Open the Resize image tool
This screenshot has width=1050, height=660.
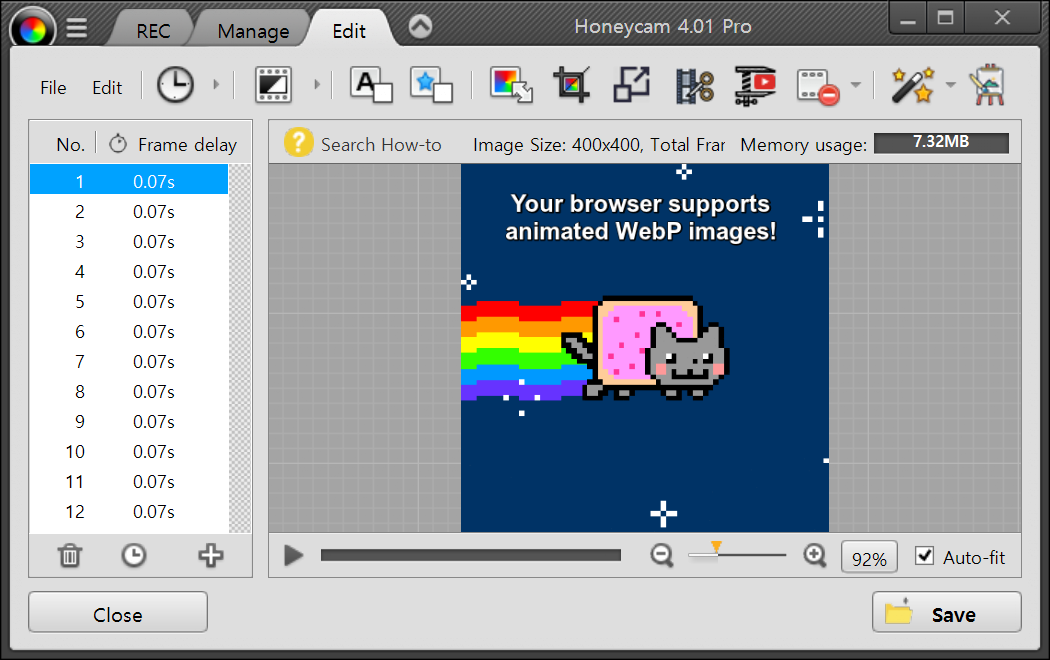point(631,85)
